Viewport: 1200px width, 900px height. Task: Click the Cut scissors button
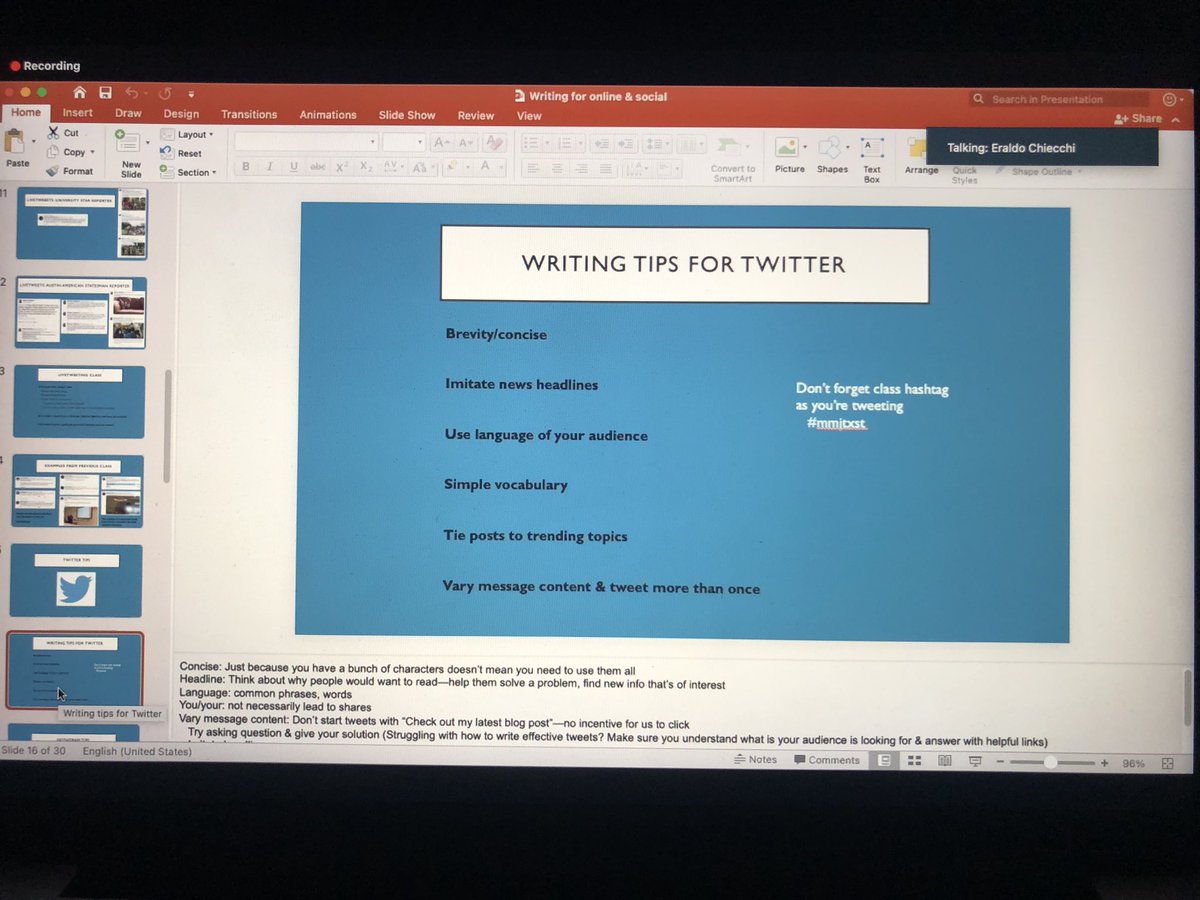click(63, 133)
